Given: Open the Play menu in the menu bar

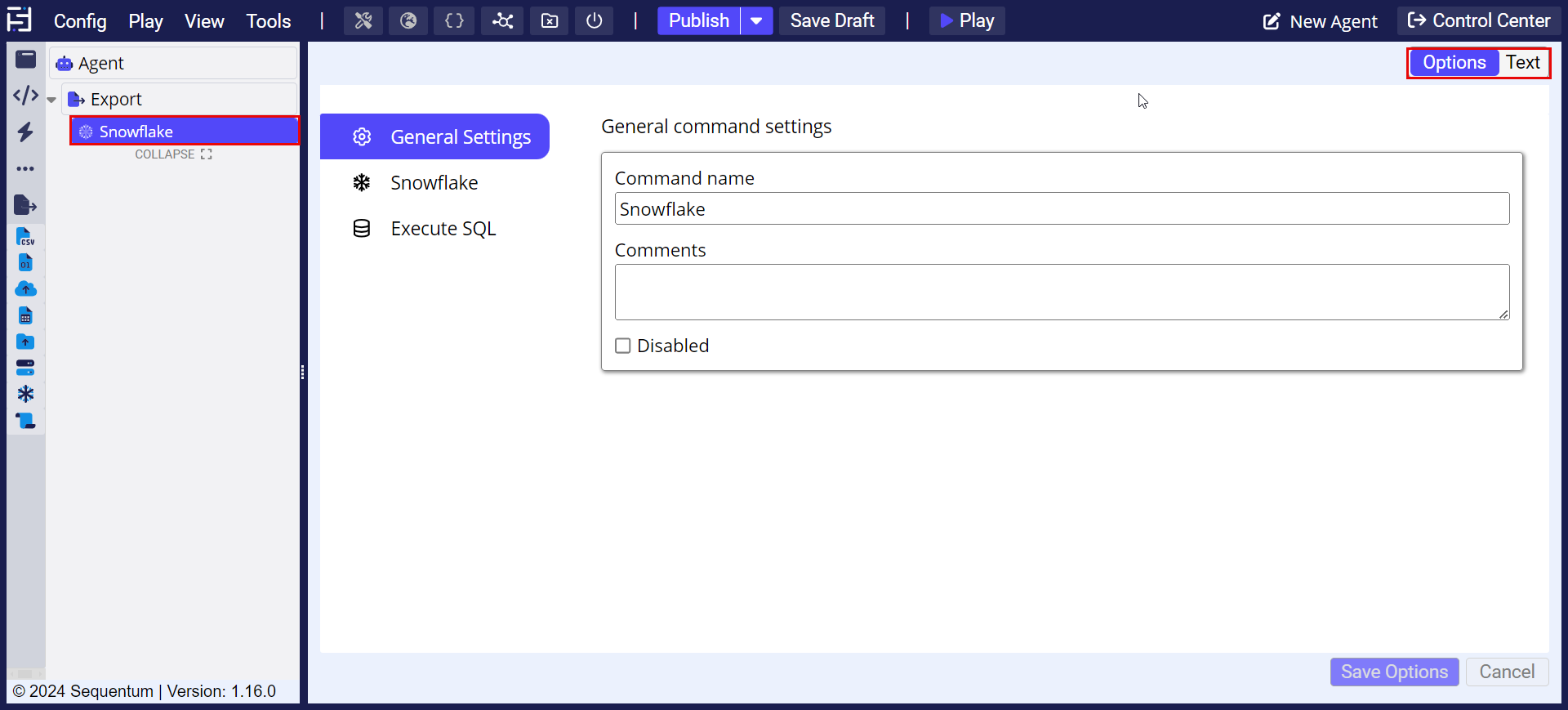Looking at the screenshot, I should tap(145, 21).
